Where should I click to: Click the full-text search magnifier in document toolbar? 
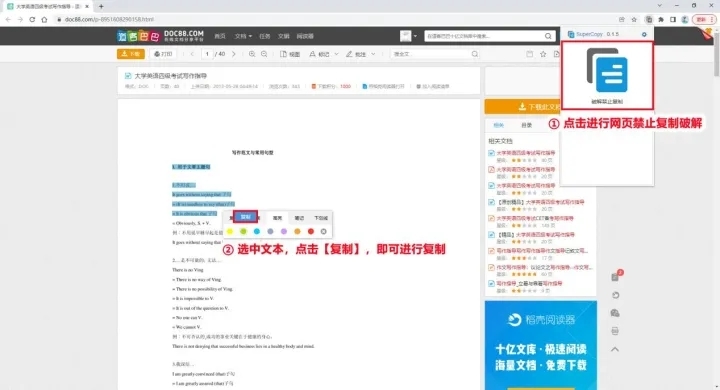click(x=475, y=54)
